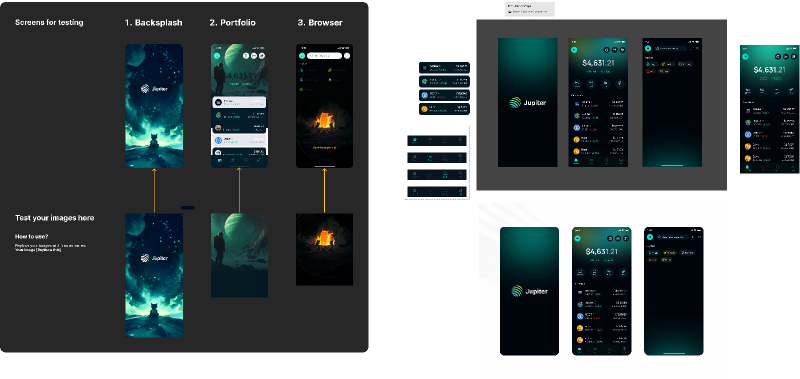Click the teal avatar icon on the far-right portfolio screen
This screenshot has width=800, height=379.
745,56
